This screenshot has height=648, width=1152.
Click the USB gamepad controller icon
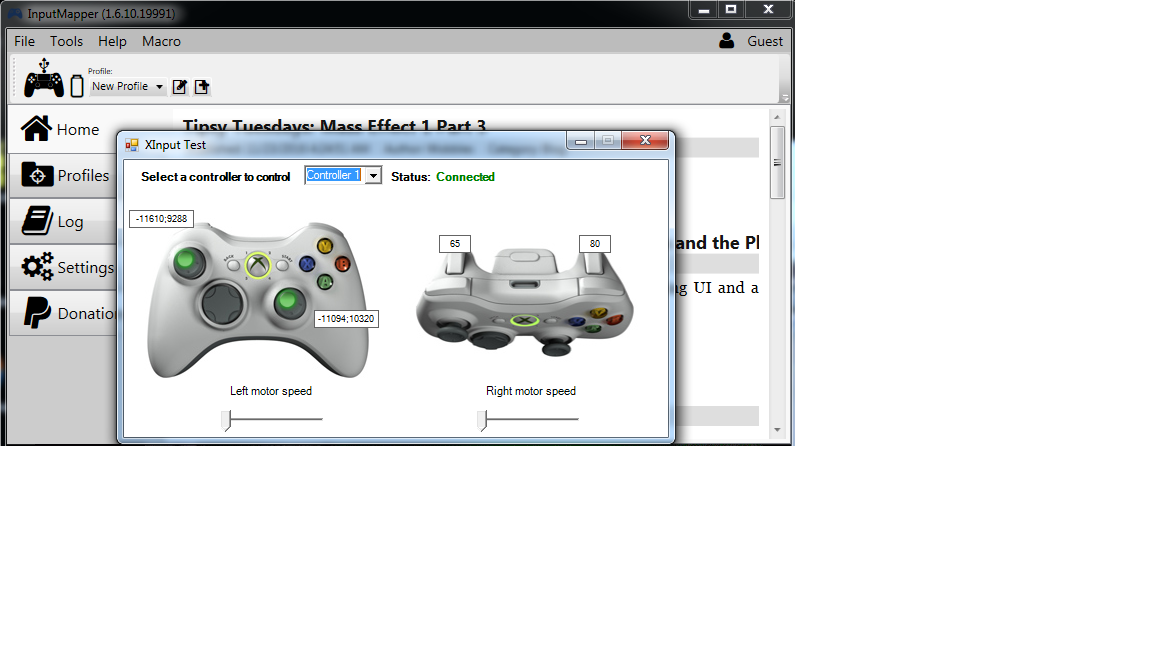(44, 78)
